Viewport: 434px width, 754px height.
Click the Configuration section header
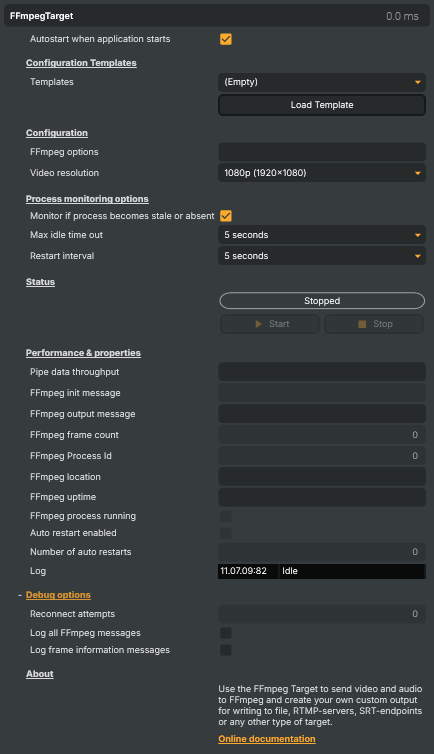click(x=57, y=133)
